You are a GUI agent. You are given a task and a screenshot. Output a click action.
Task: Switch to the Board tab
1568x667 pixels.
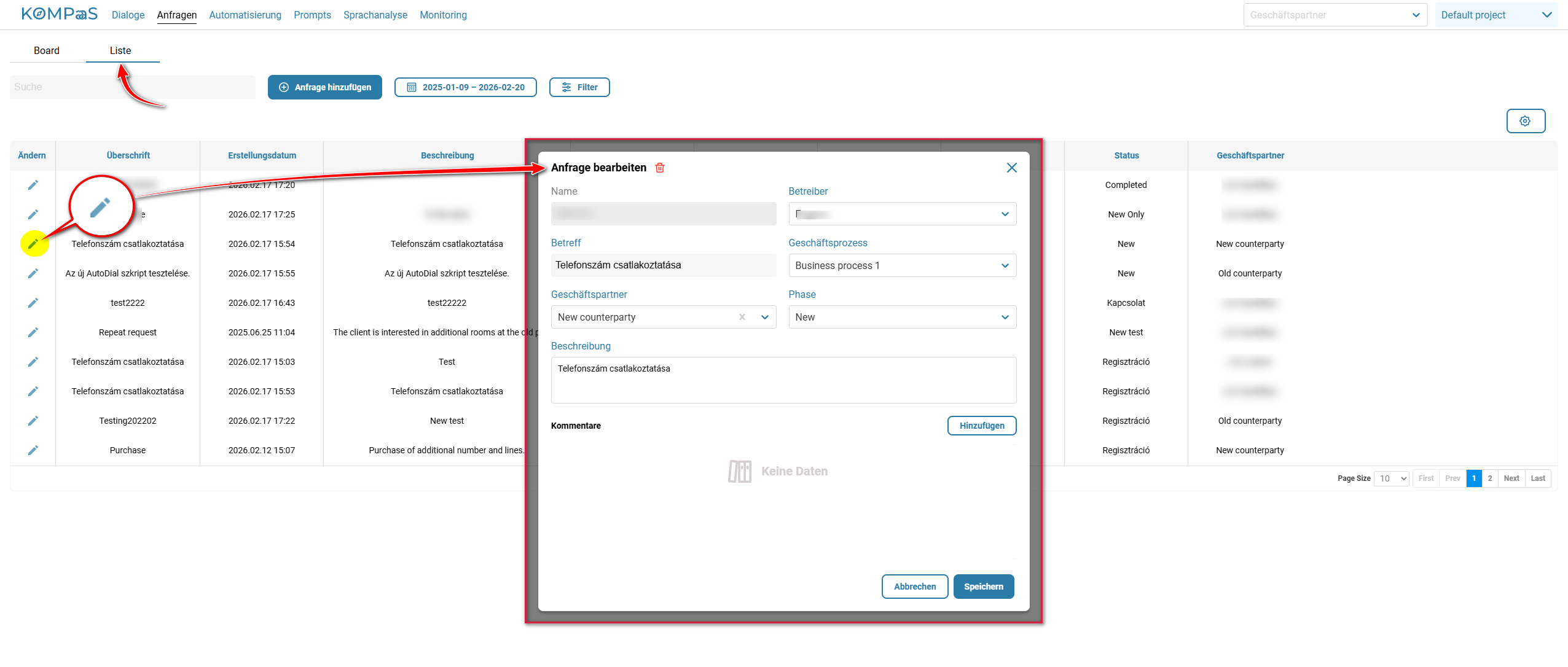click(x=47, y=50)
